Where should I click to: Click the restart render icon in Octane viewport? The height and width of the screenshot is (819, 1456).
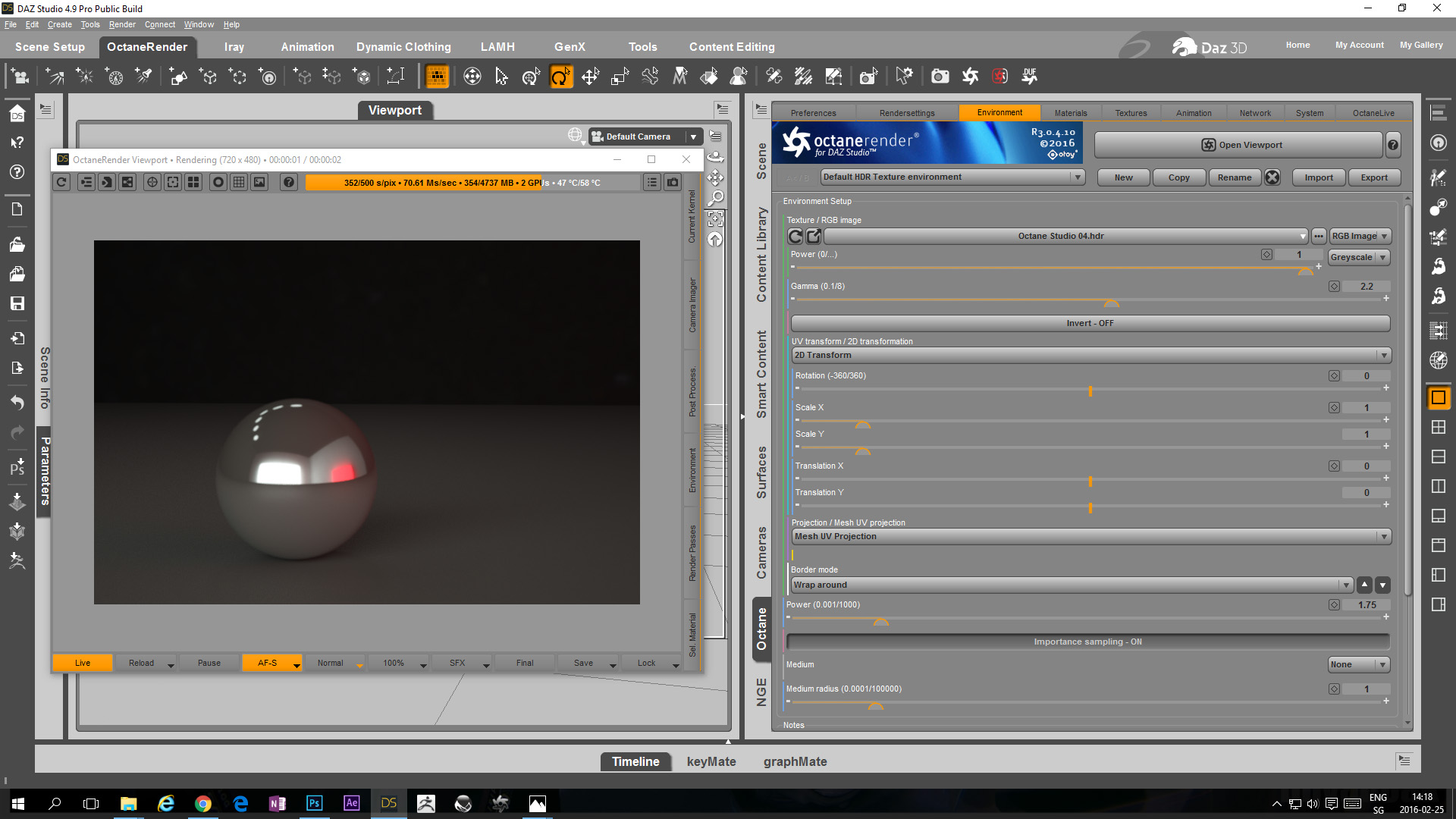[61, 182]
